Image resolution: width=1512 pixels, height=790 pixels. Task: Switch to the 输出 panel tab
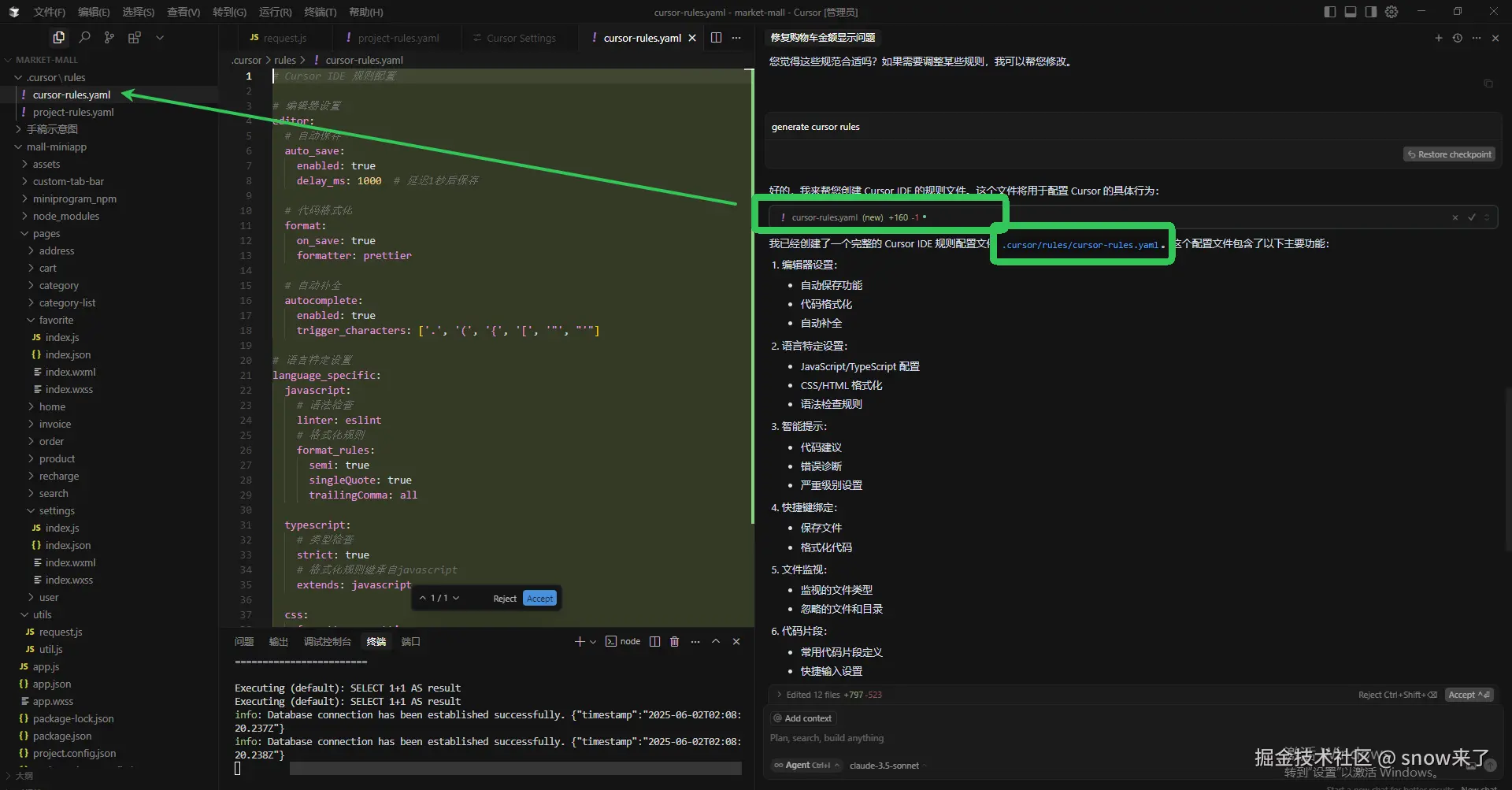tap(279, 642)
